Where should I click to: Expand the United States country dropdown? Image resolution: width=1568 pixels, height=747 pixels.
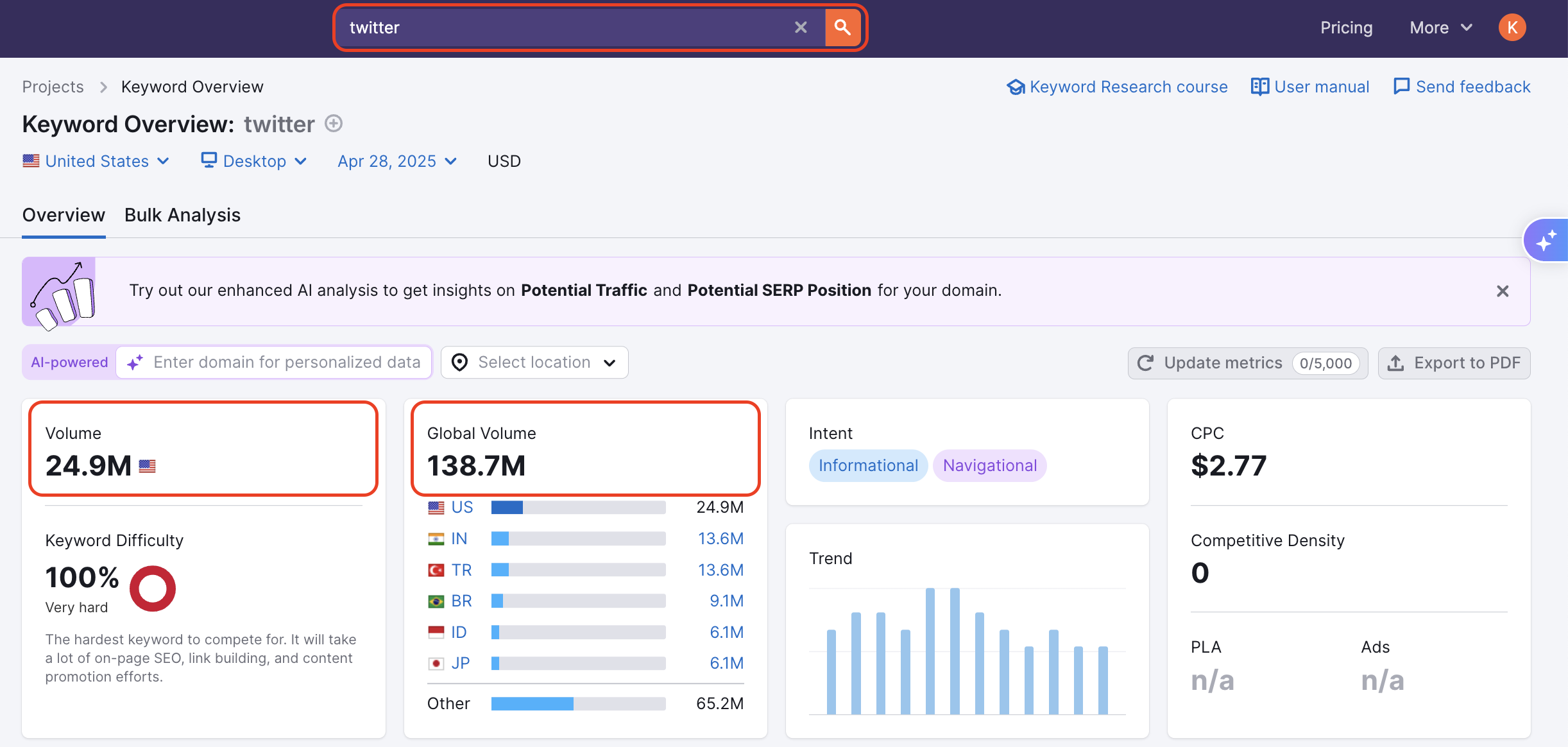coord(96,161)
